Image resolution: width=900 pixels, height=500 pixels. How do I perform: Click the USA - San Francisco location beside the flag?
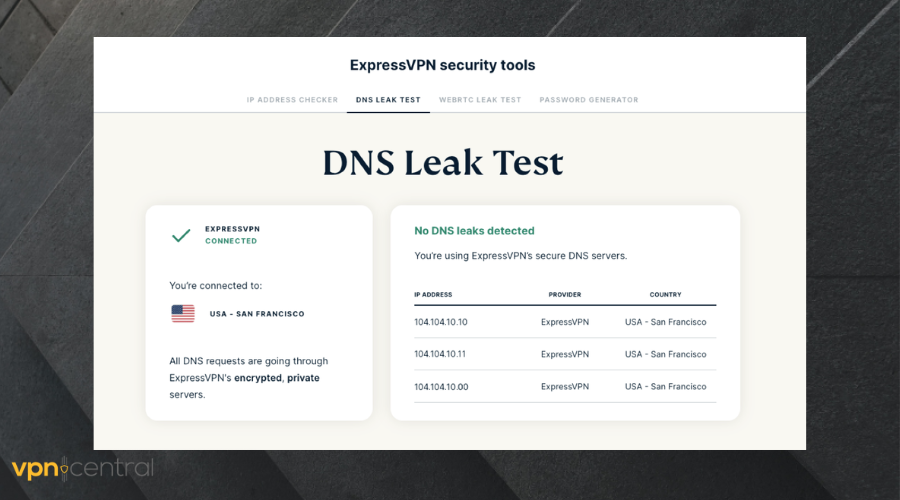[x=257, y=314]
